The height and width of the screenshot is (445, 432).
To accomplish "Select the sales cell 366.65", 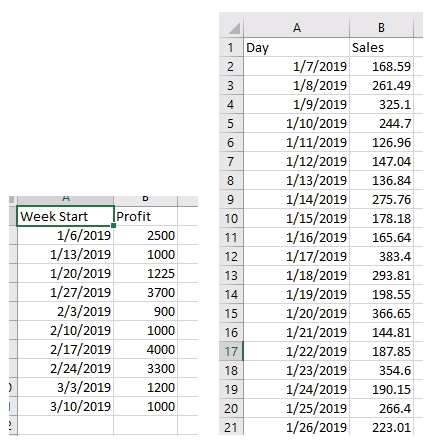I will click(x=381, y=313).
